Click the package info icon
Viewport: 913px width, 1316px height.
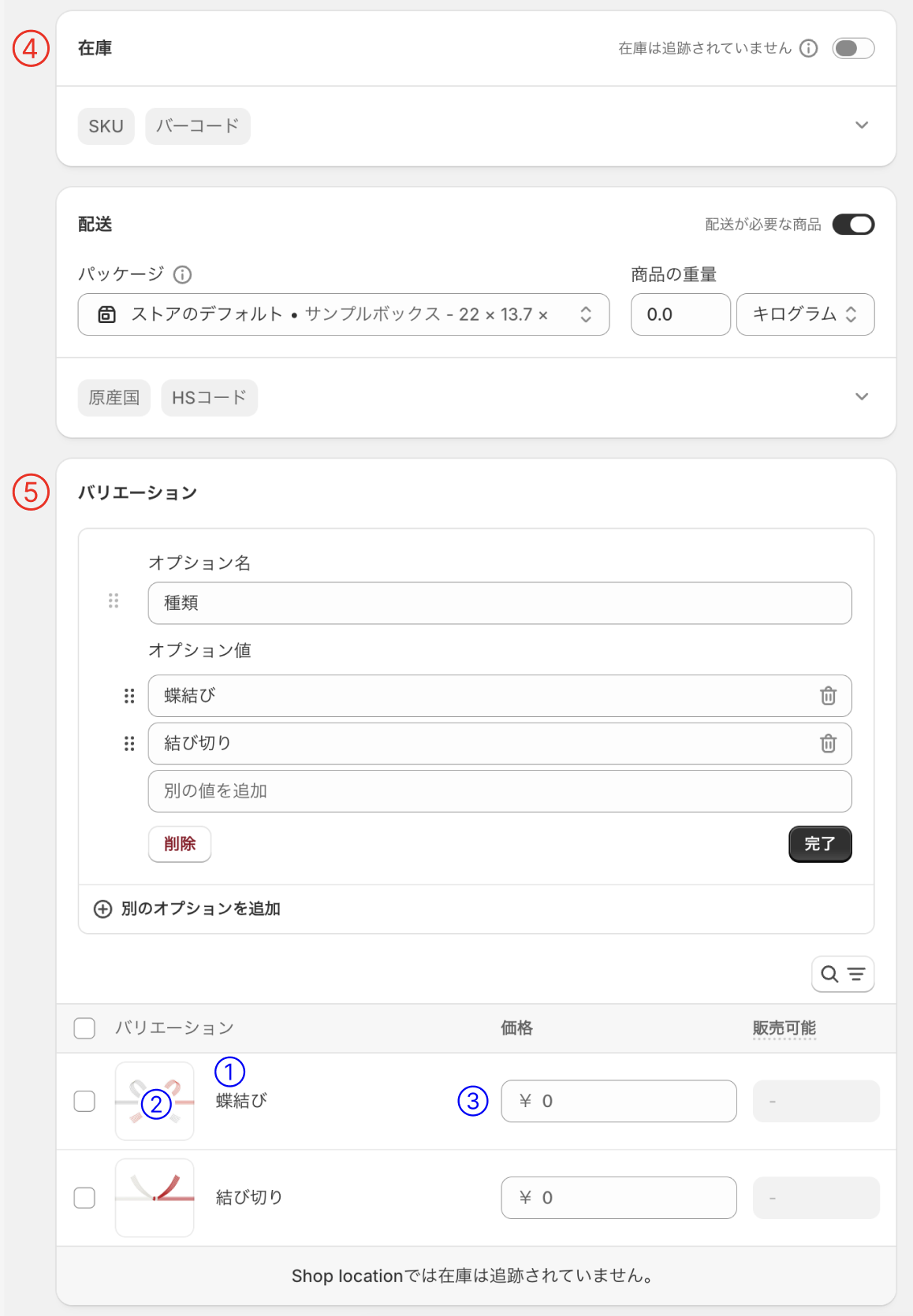(x=182, y=275)
